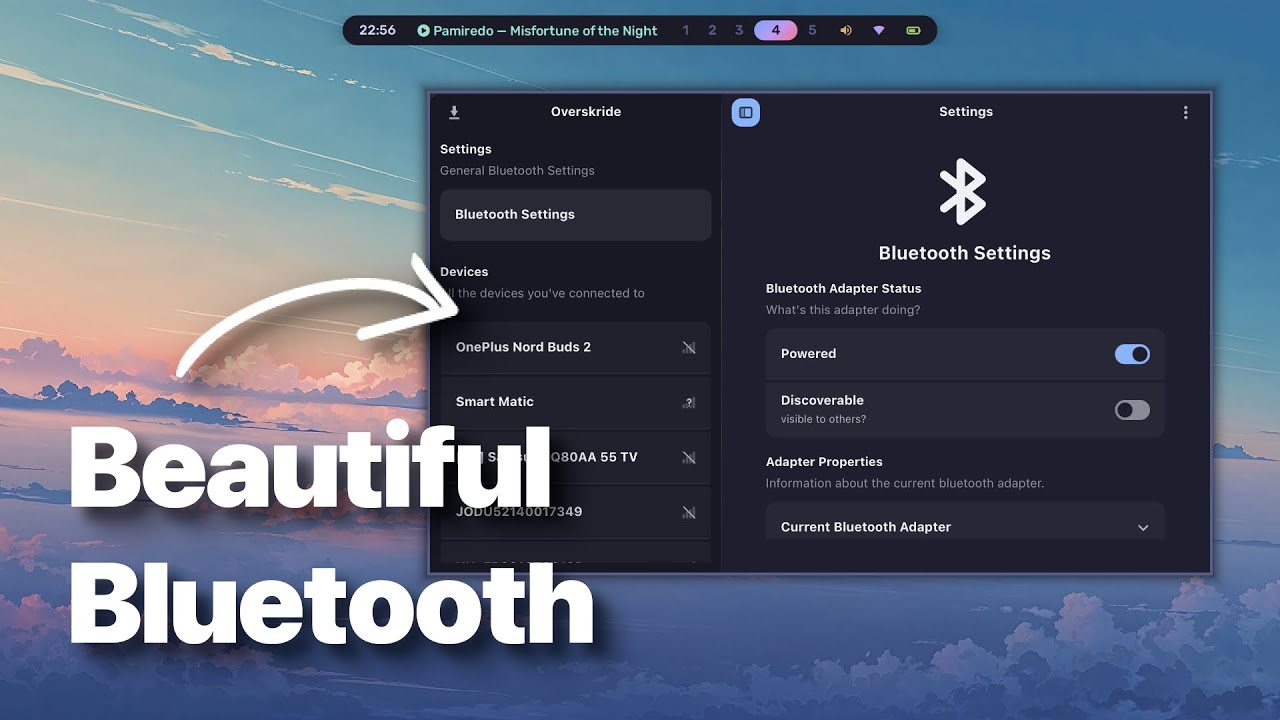Click the Overskride title text
Screen dimensions: 1280x720
[586, 112]
